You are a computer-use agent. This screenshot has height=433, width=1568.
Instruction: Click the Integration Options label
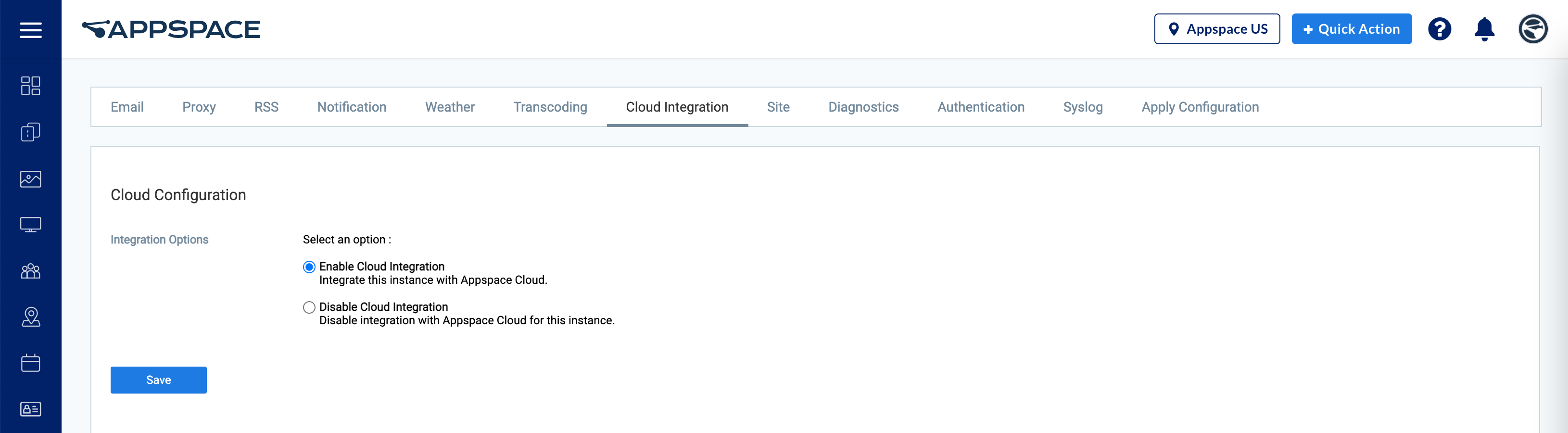click(160, 240)
